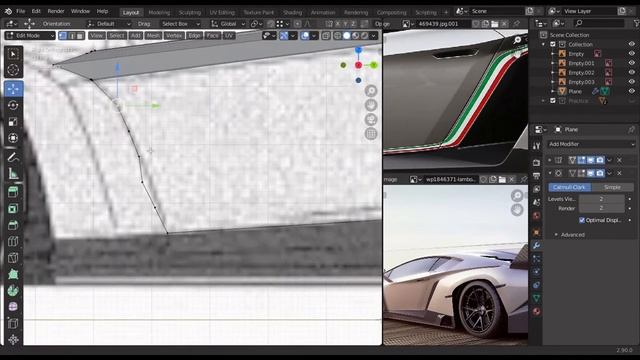Screen dimensions: 640x360
Task: Toggle the Optimal Display checkbox
Action: point(582,220)
